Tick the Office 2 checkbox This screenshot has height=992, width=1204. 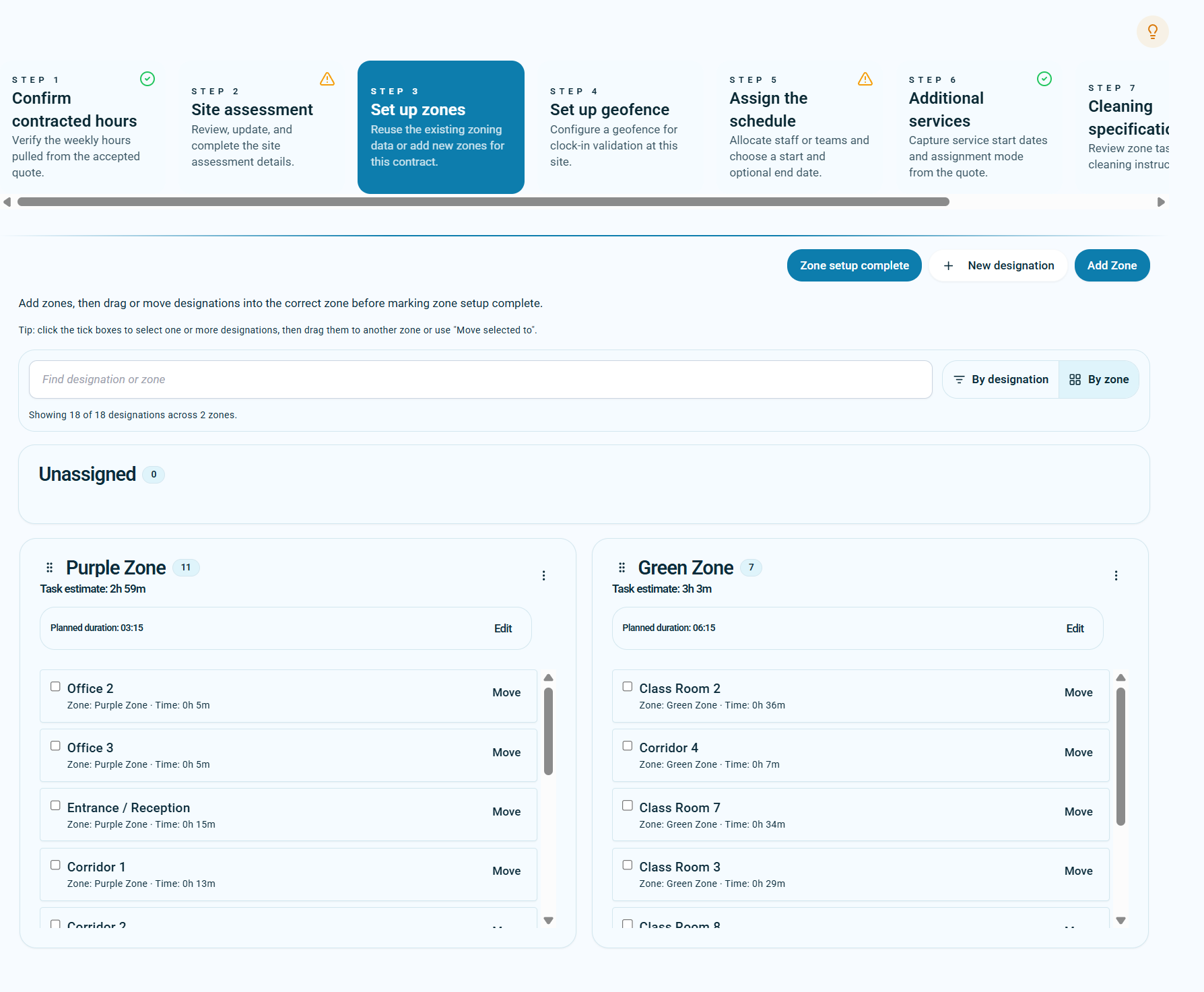coord(55,687)
